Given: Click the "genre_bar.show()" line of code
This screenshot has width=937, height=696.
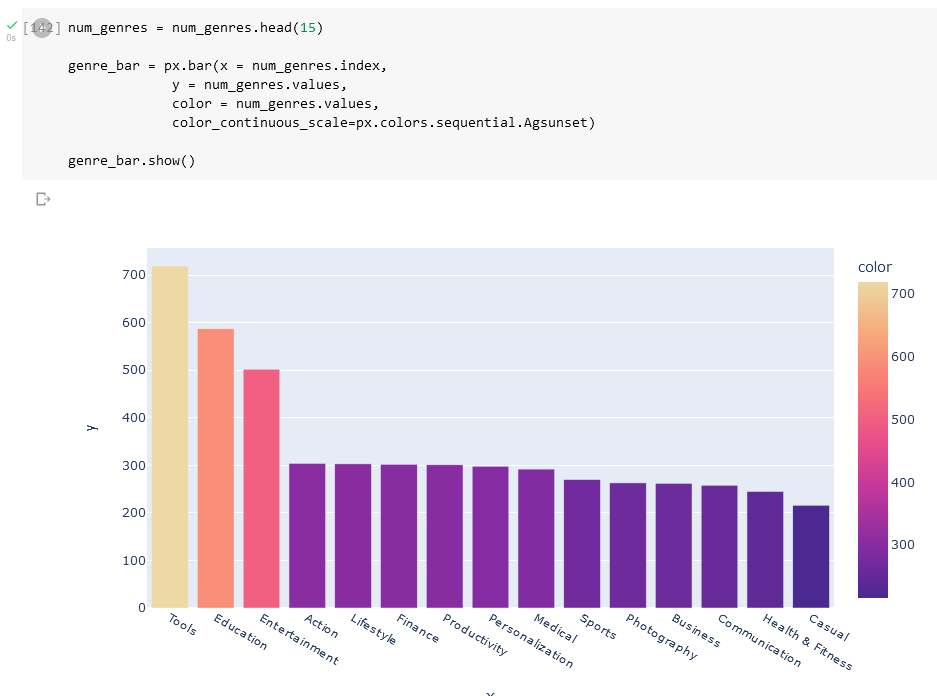Looking at the screenshot, I should point(131,160).
